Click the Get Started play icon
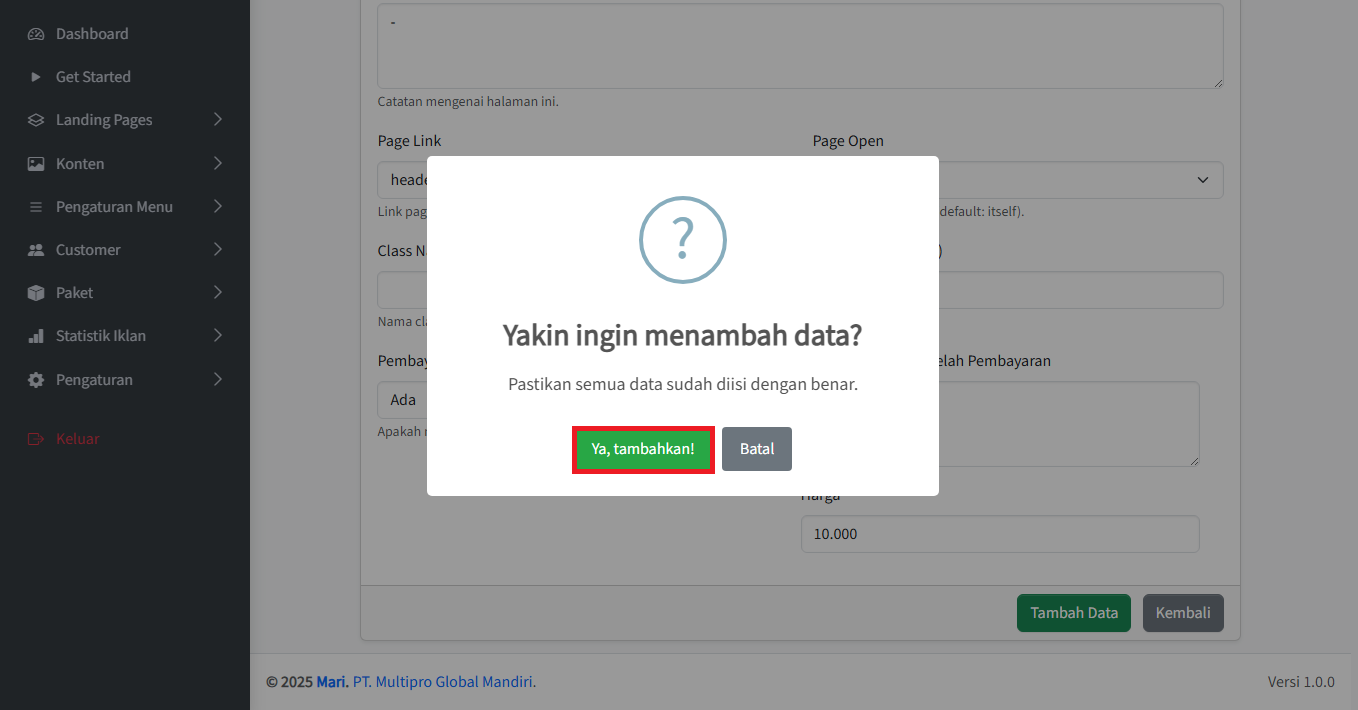 [x=36, y=77]
